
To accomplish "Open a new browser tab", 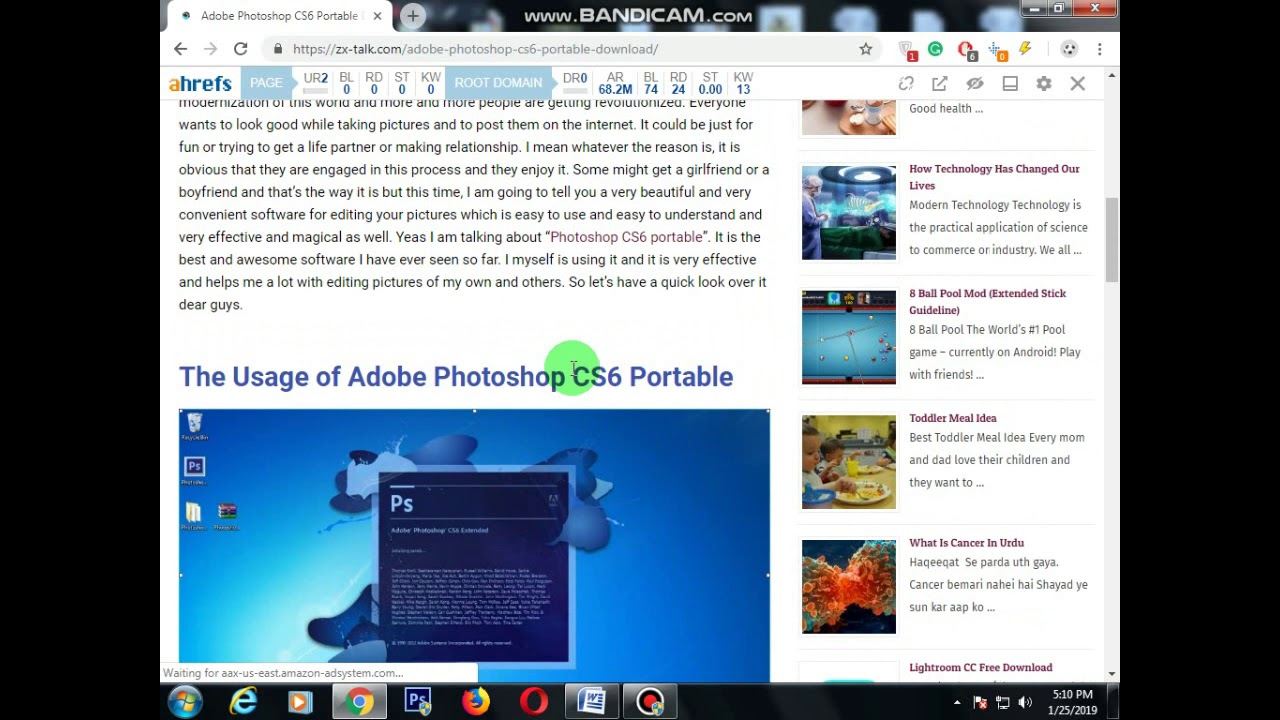I will click(412, 16).
